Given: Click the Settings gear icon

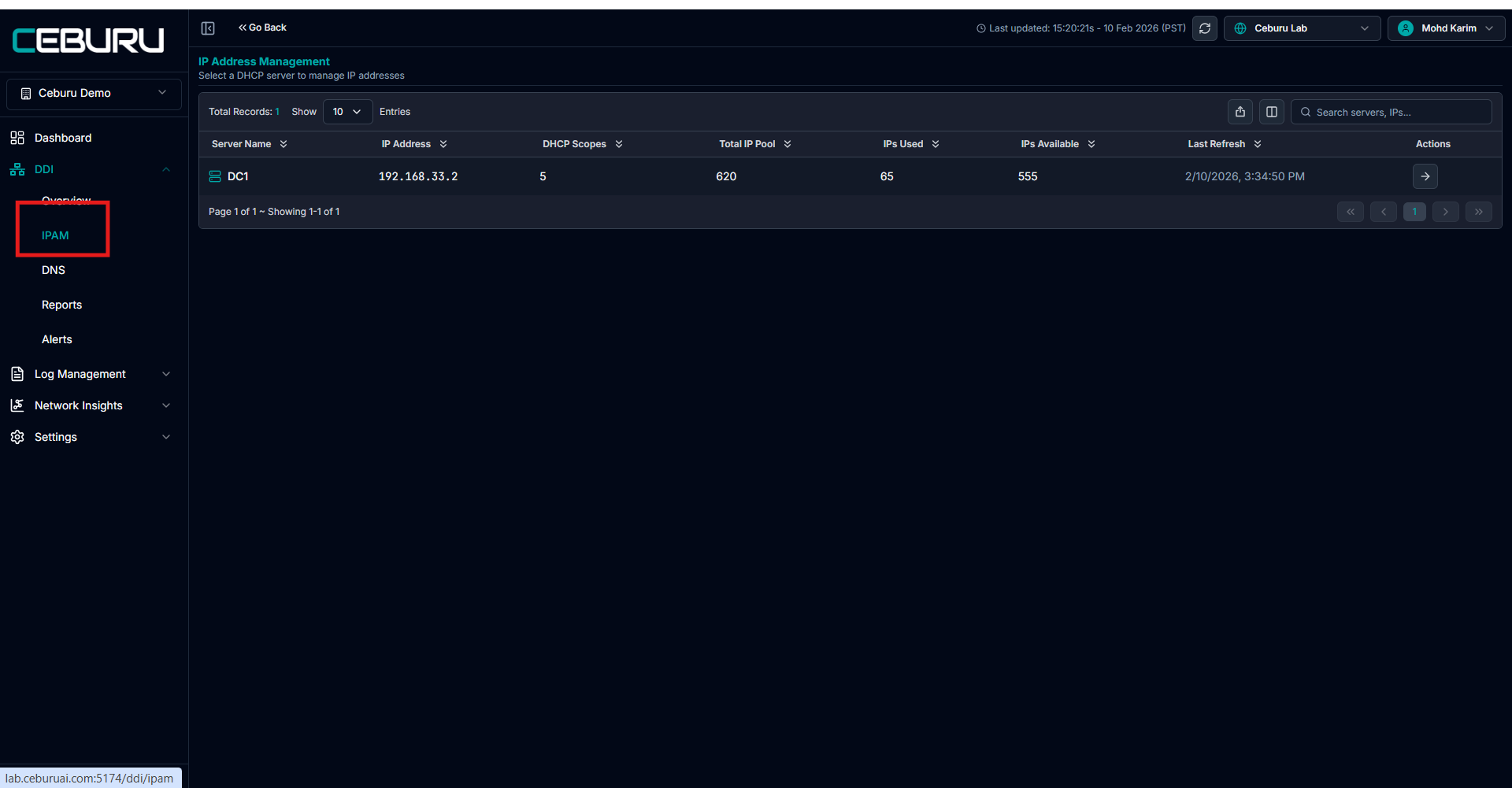Looking at the screenshot, I should (x=17, y=437).
